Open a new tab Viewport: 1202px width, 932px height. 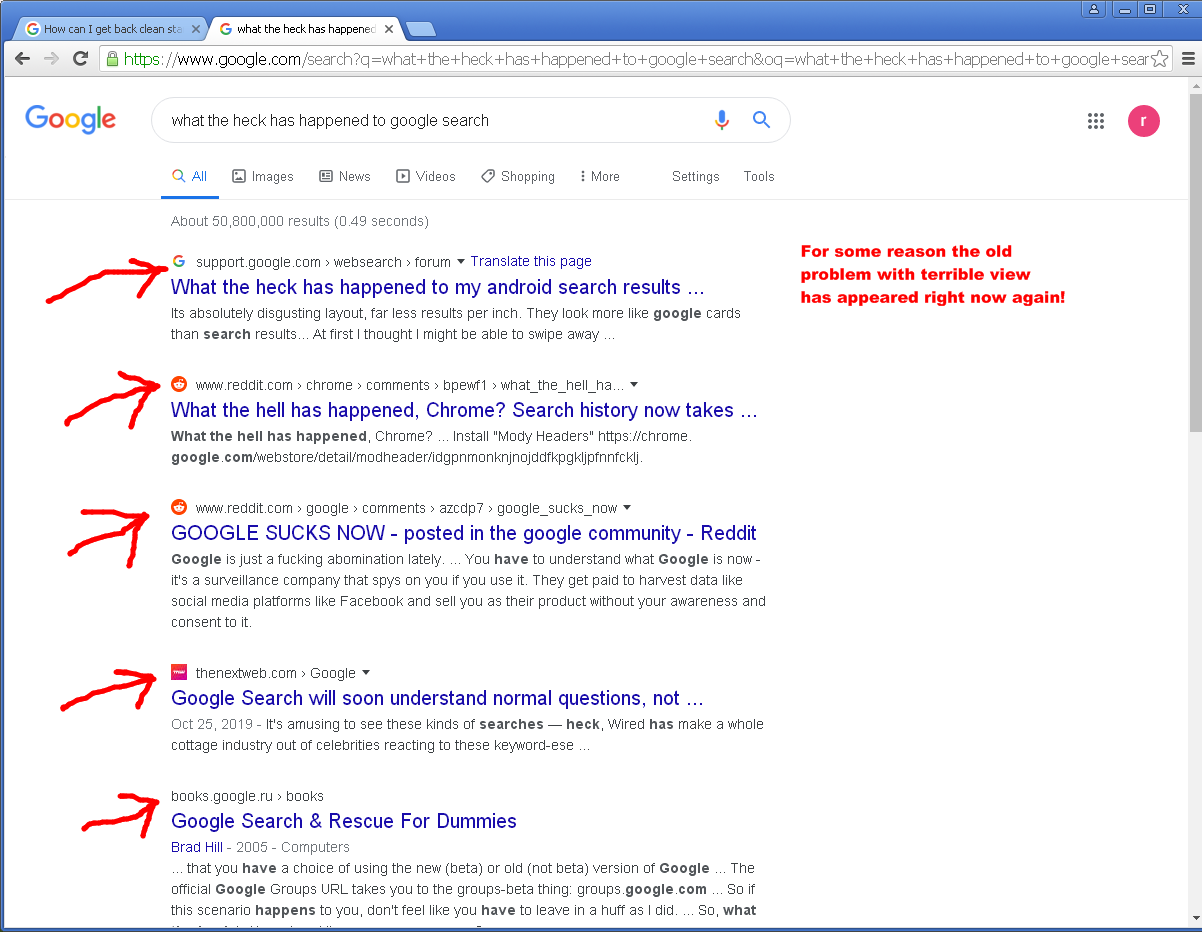point(420,29)
